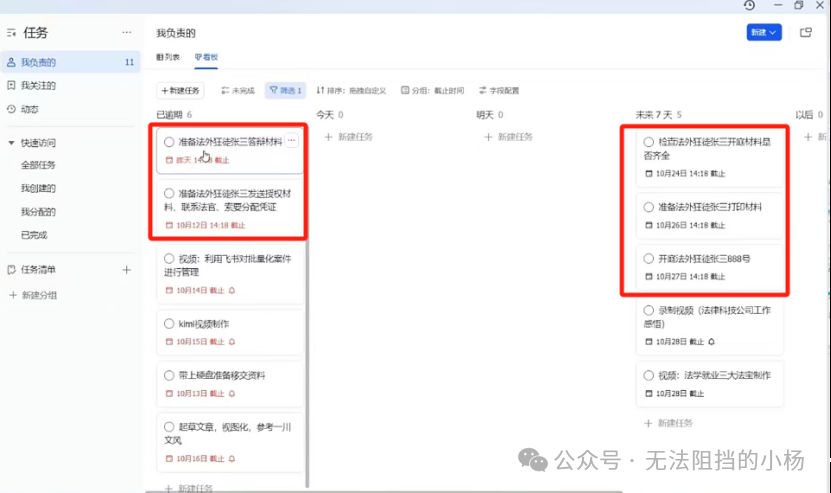Screen dimensions: 831x493
Task: Select the 看板 board view tab
Action: click(x=206, y=57)
